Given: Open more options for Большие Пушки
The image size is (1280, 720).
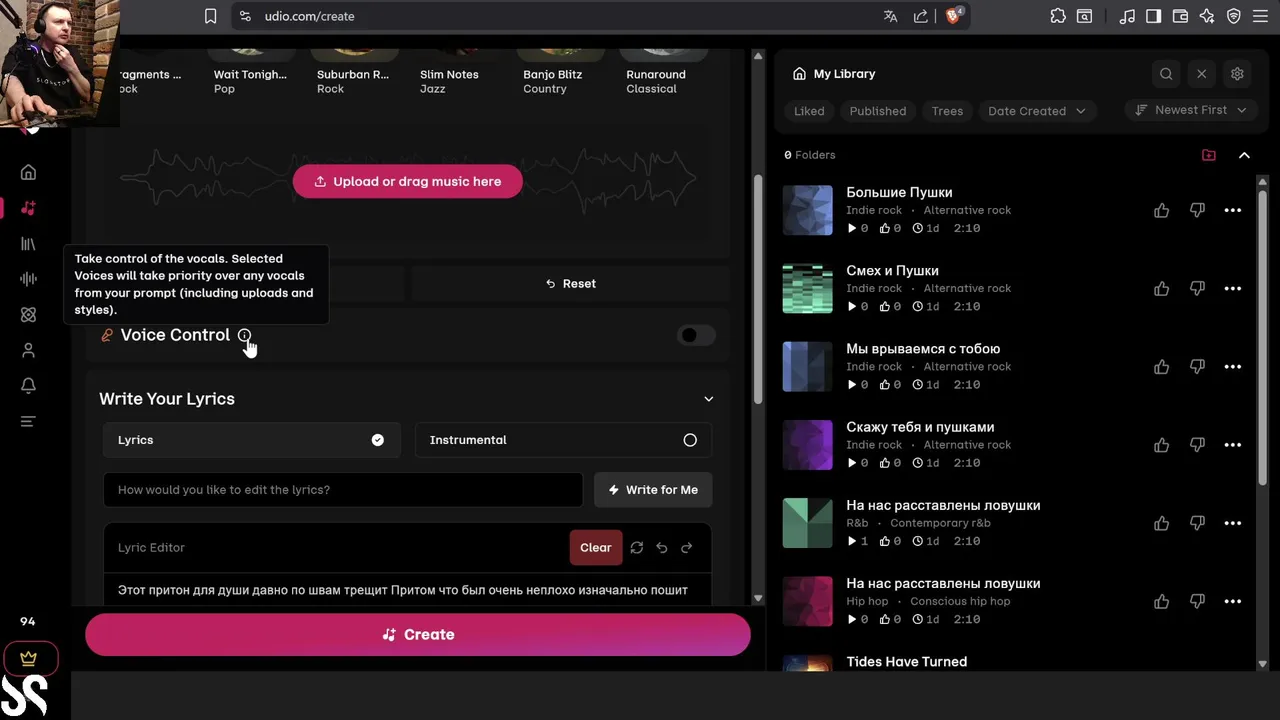Looking at the screenshot, I should [1233, 210].
